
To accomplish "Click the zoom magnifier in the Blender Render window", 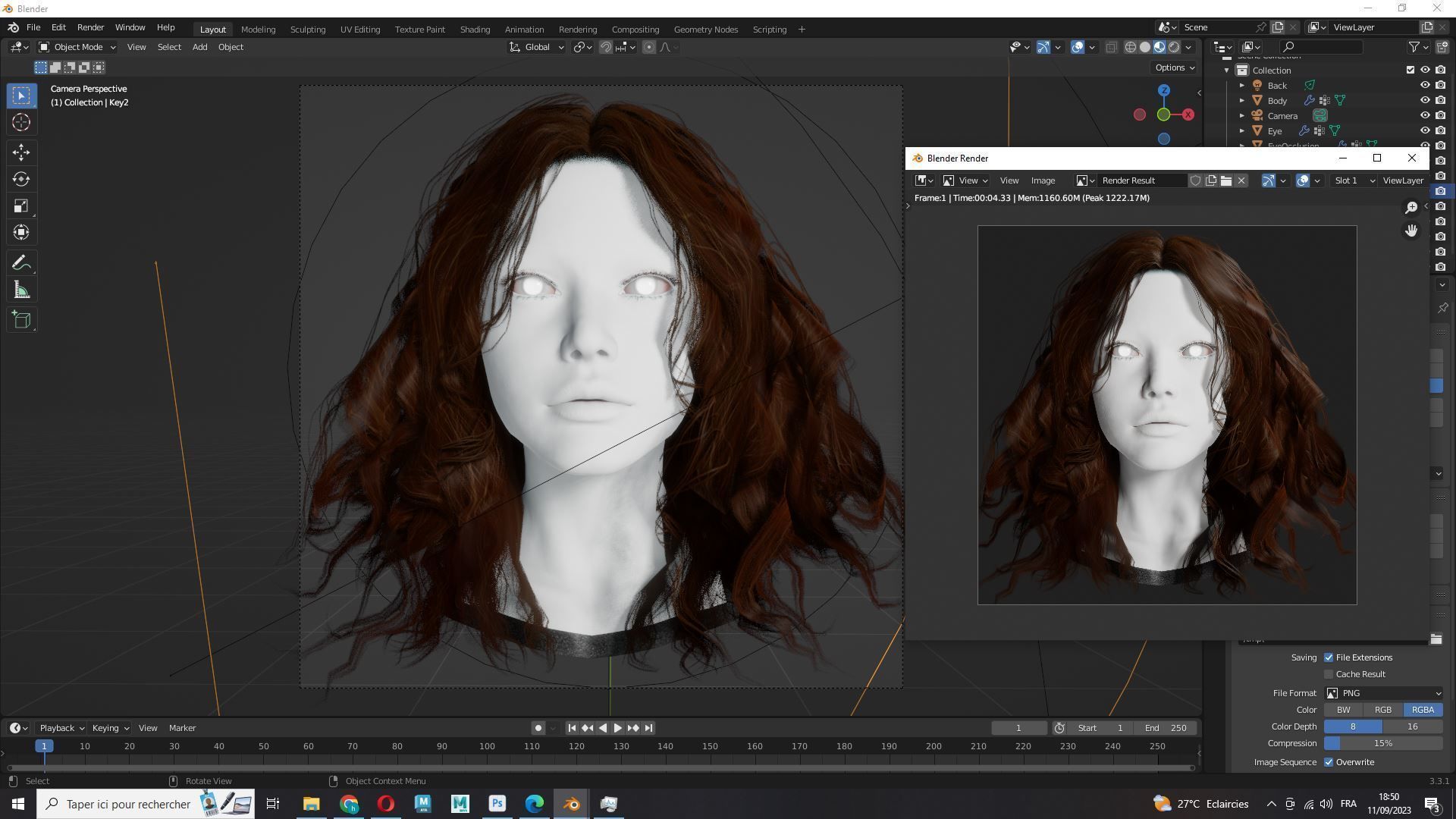I will coord(1411,207).
